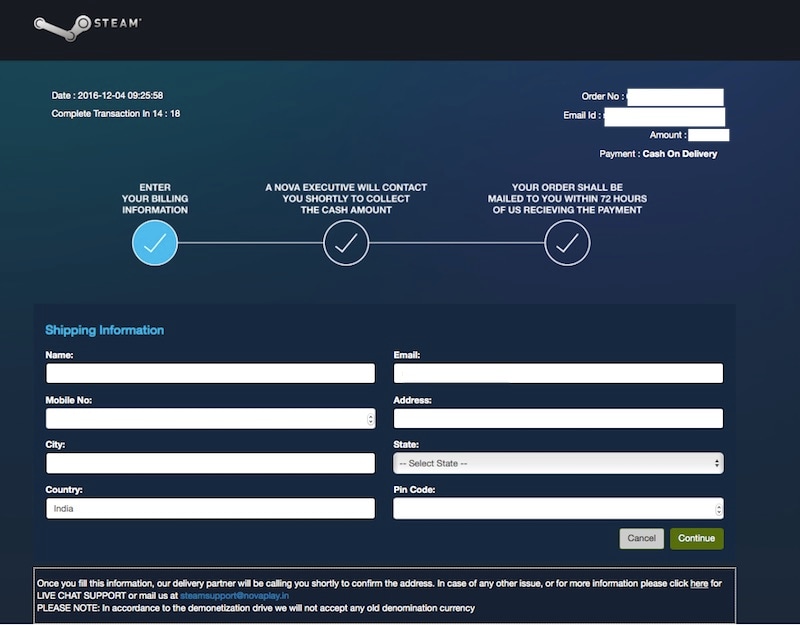
Task: Click the Cancel button
Action: pos(641,538)
